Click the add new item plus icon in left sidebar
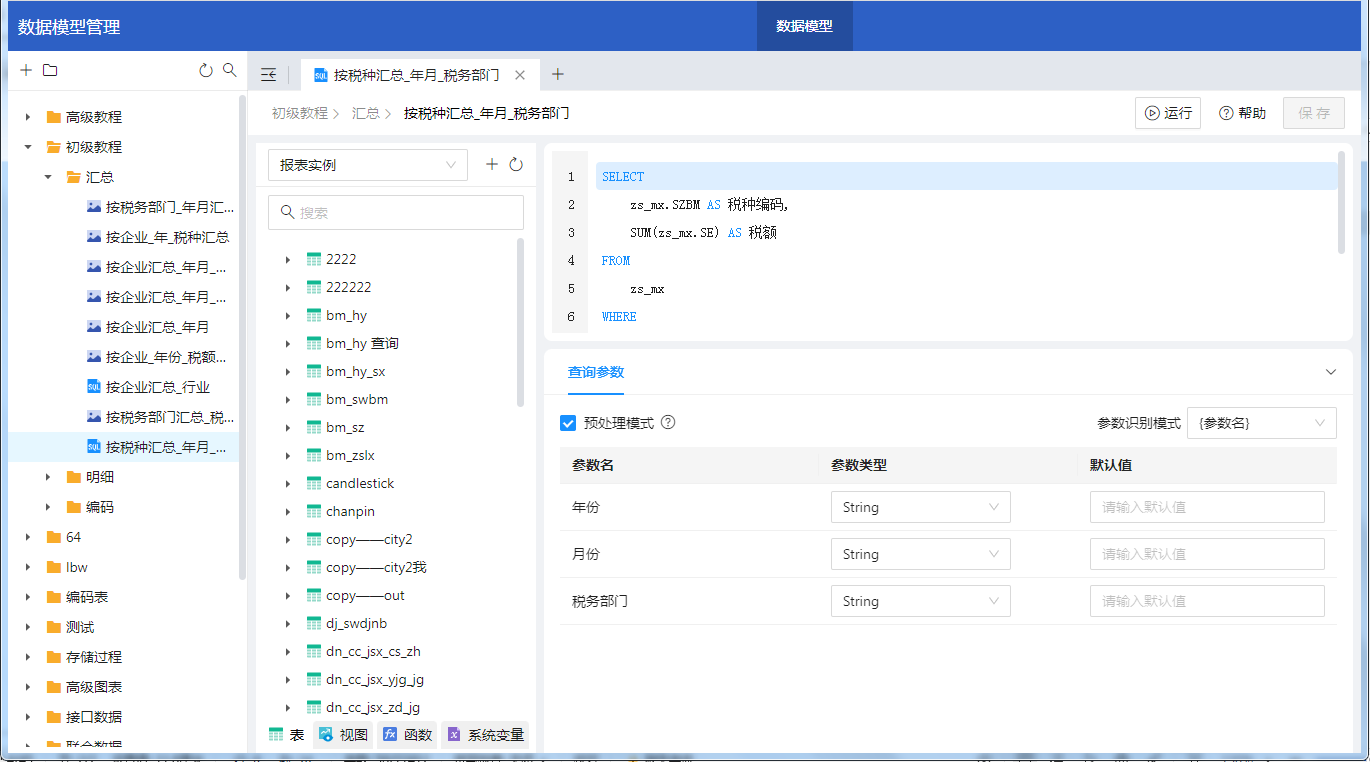Screen dimensions: 1370x762 (x=26, y=70)
